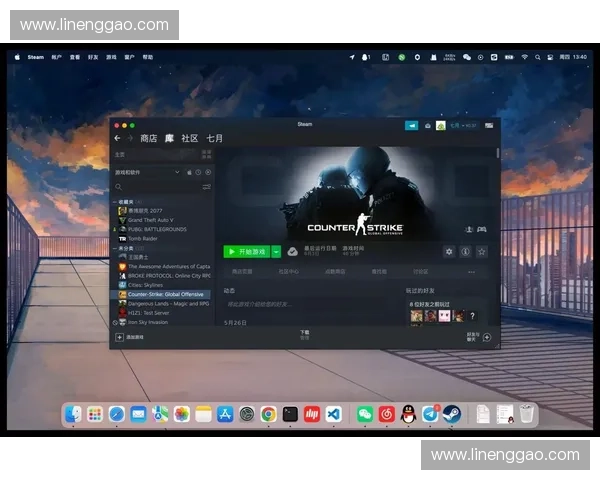Click the cloud sync status icon
Viewport: 600px width, 480px height.
click(x=292, y=252)
